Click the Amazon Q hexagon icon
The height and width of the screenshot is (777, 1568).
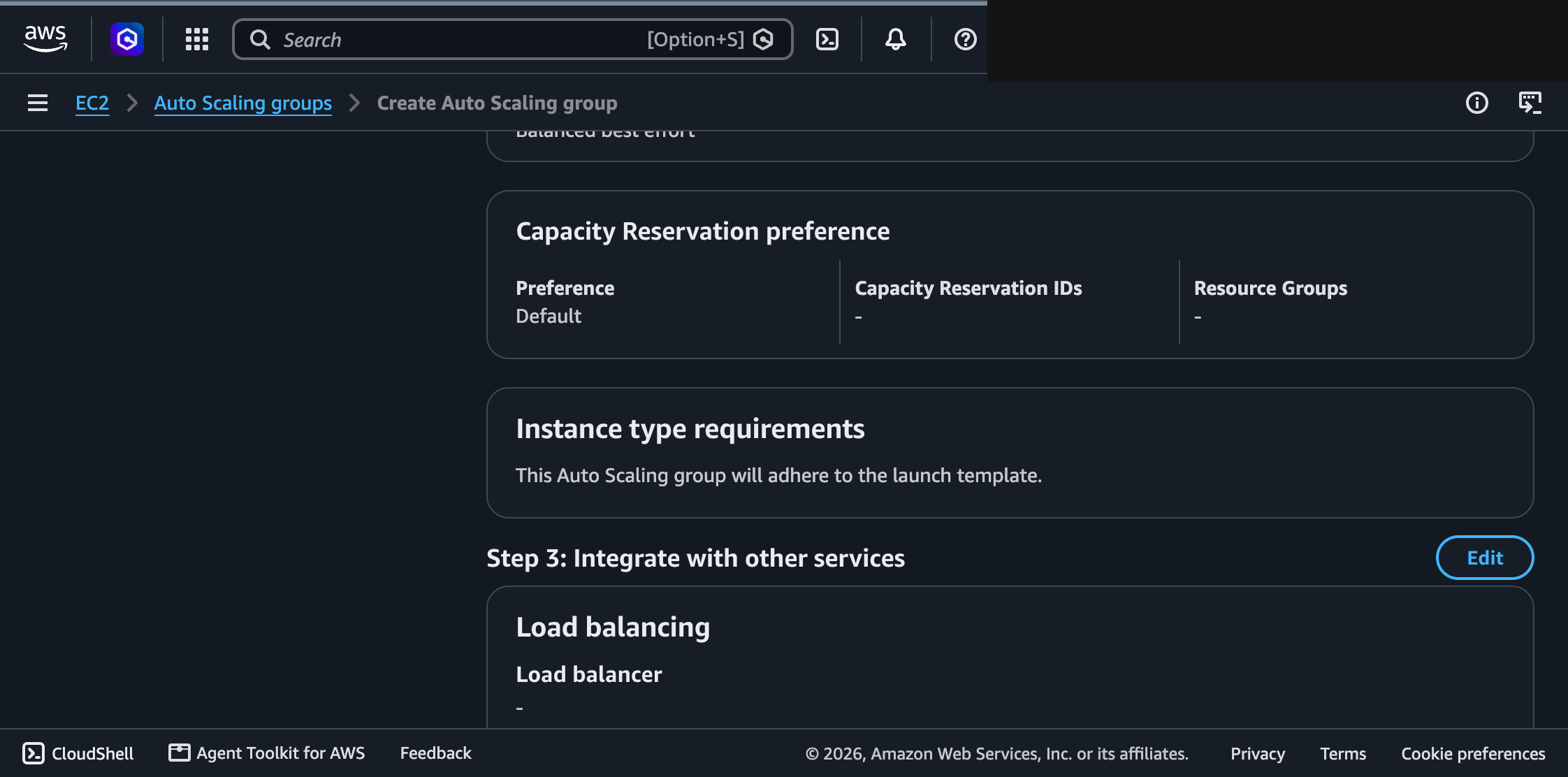pyautogui.click(x=127, y=39)
